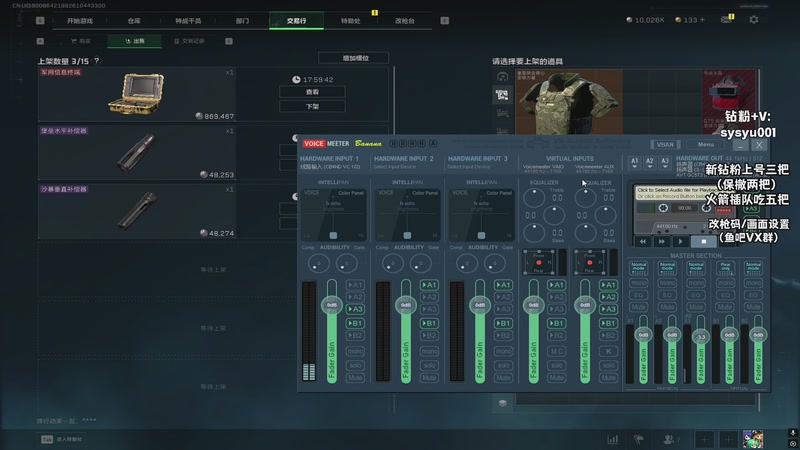
Task: Click 下架 to delist the military terminal
Action: coord(312,107)
